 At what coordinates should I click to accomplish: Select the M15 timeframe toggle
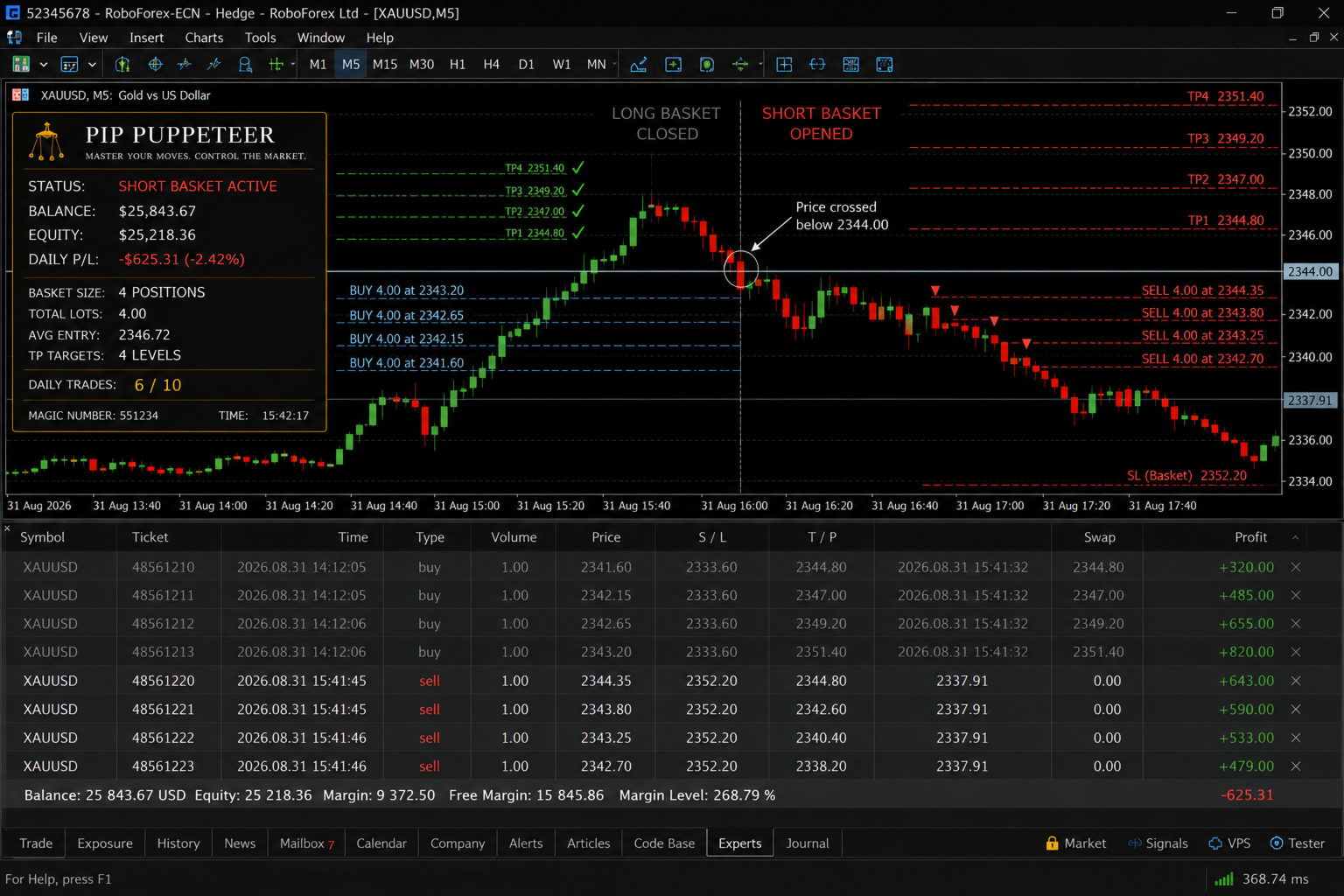[384, 64]
